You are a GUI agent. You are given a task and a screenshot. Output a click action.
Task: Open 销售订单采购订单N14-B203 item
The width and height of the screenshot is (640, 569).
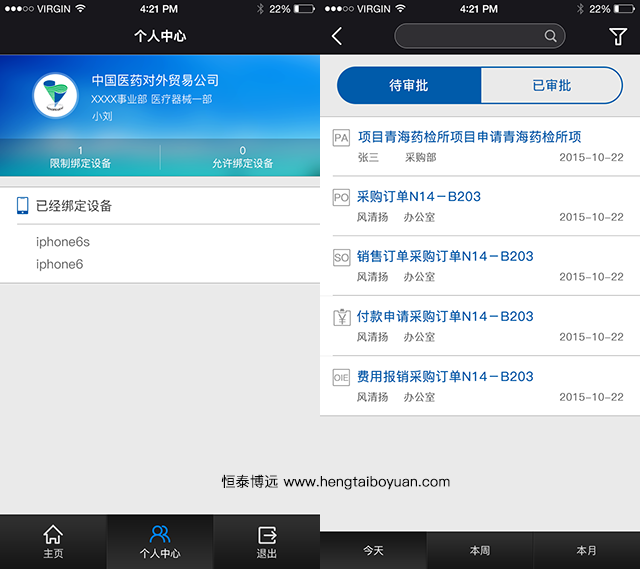[480, 266]
